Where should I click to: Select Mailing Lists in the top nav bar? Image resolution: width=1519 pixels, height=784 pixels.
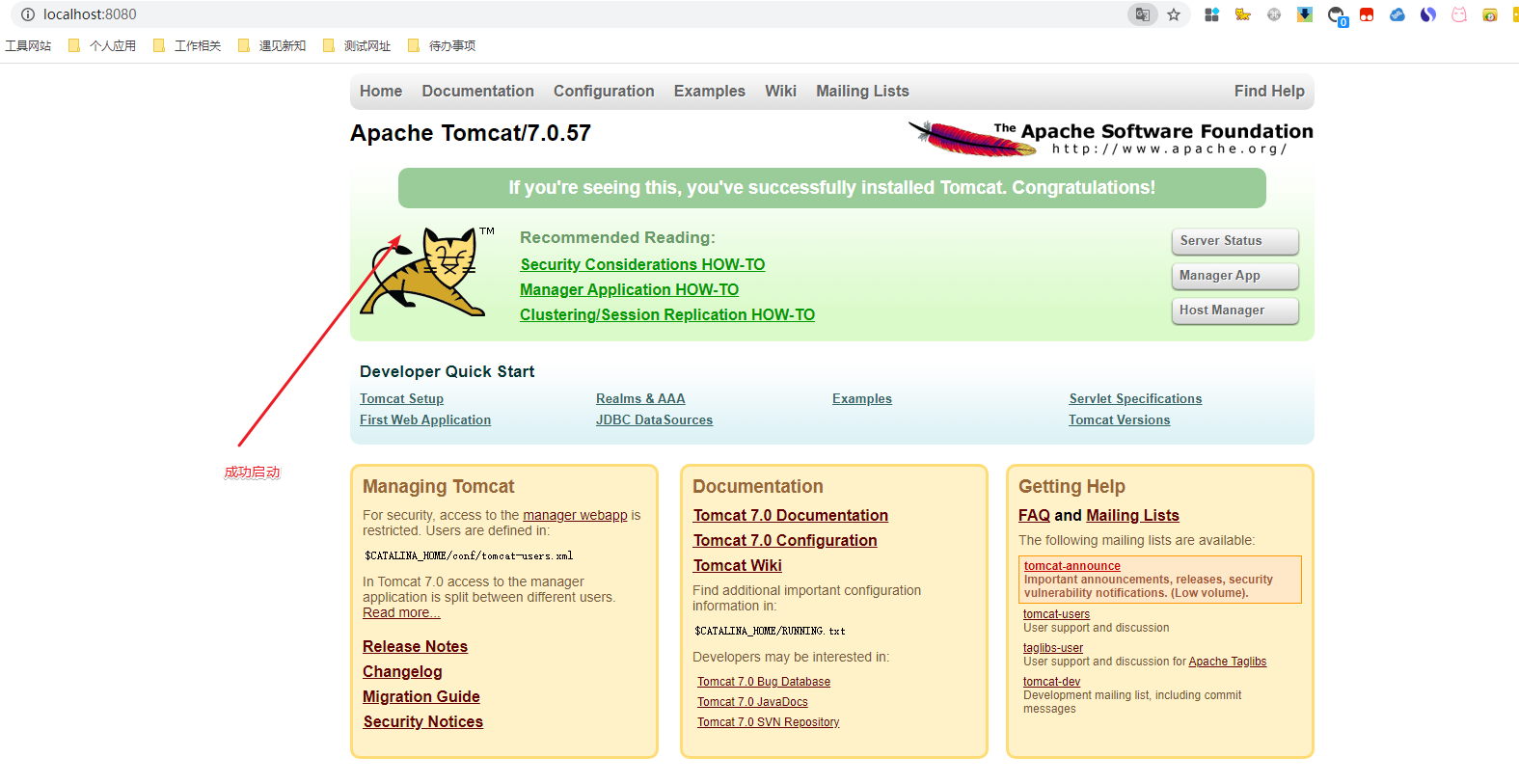(862, 92)
